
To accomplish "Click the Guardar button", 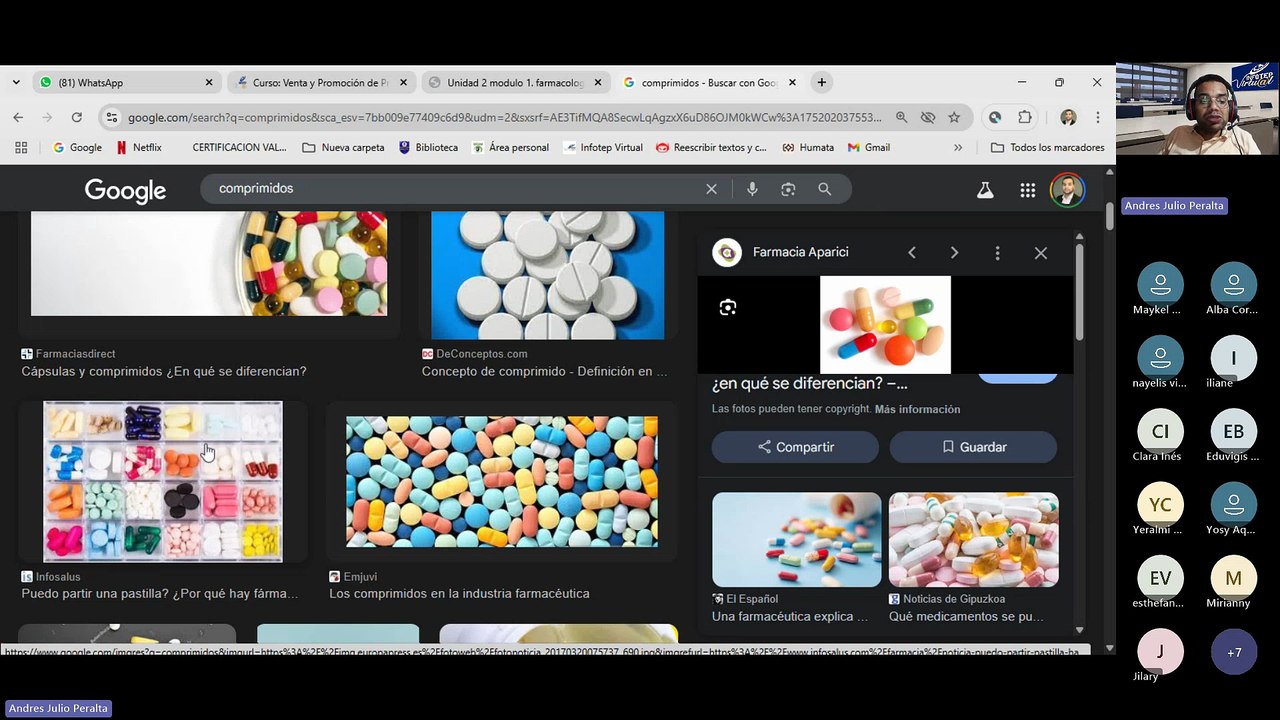I will click(973, 447).
